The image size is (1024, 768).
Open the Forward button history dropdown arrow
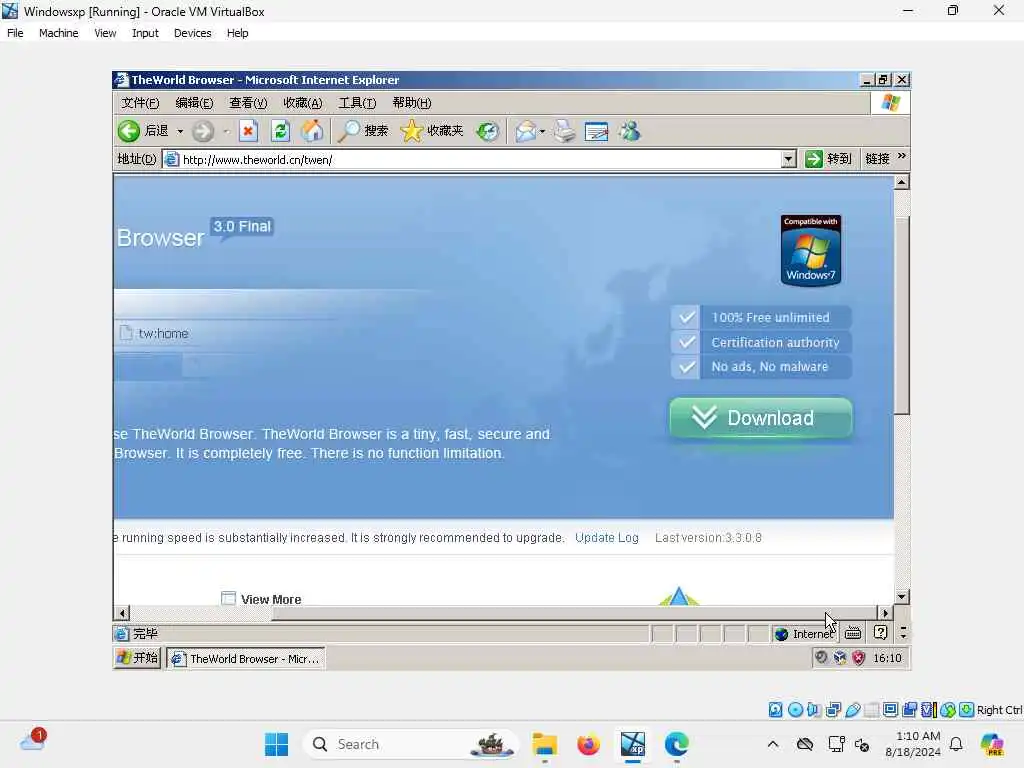[226, 132]
